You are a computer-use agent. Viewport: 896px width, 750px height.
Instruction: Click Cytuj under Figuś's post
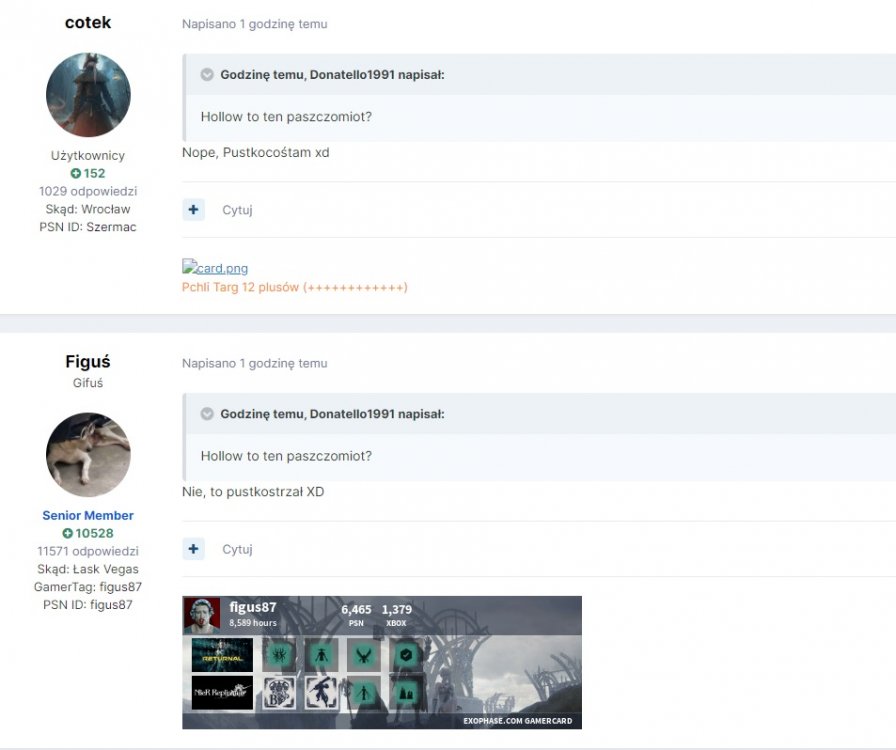click(237, 549)
